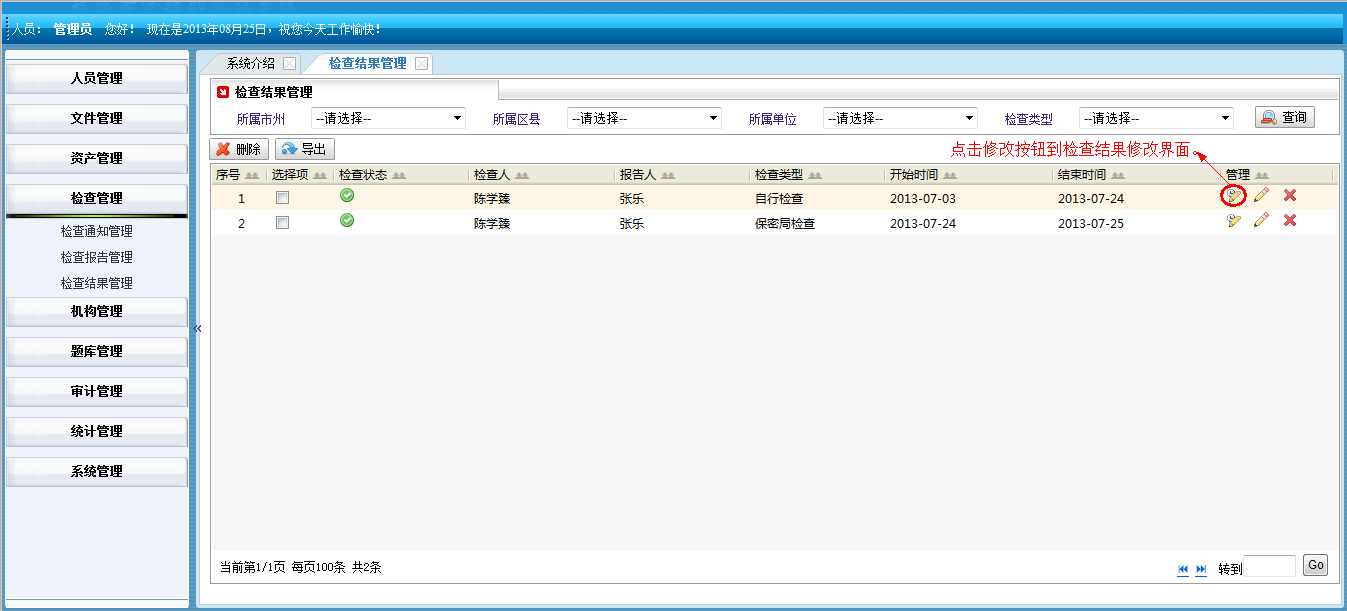1347x611 pixels.
Task: Sort by 开始时间 column sort icon
Action: 951,175
